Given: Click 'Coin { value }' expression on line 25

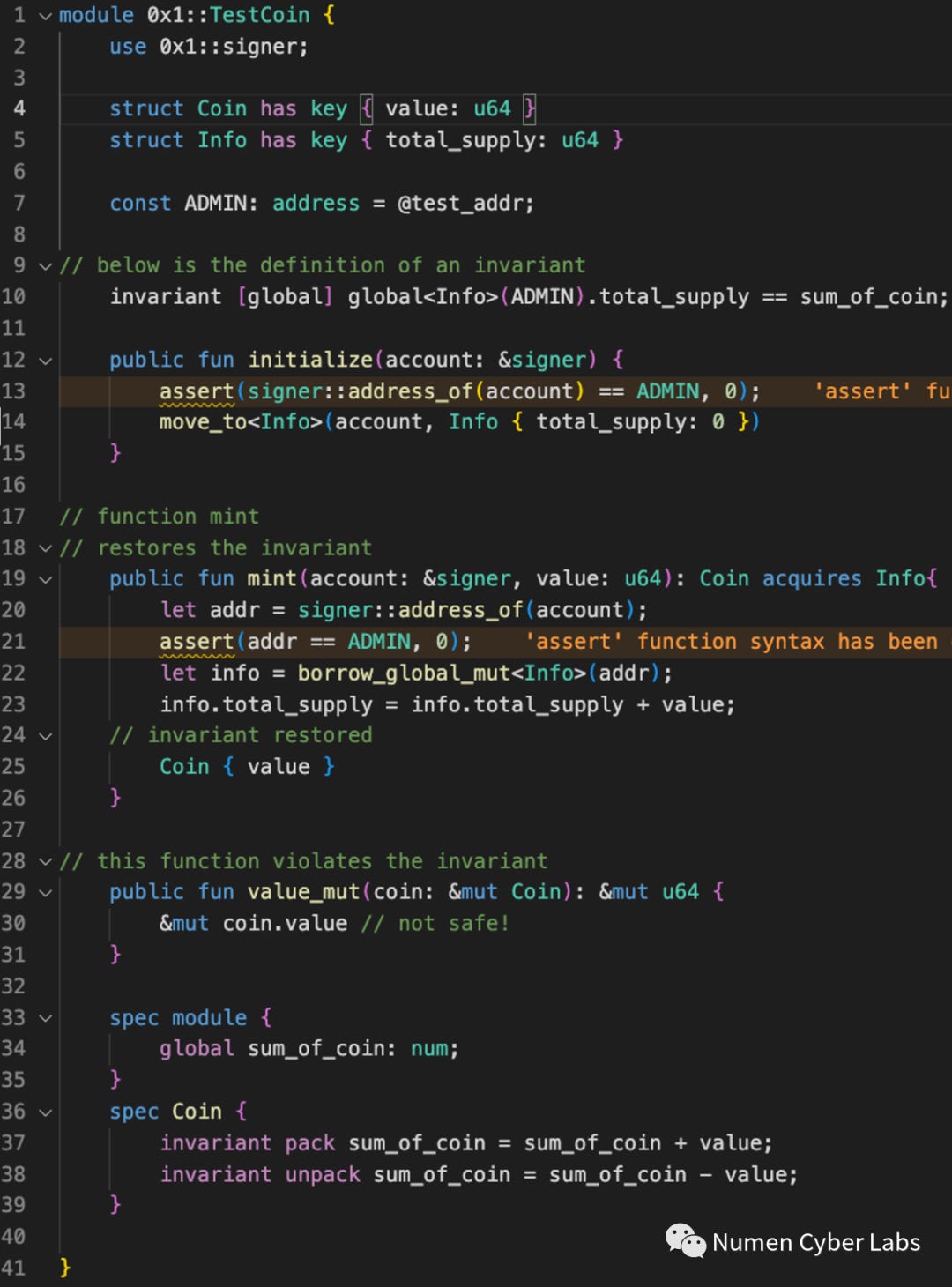Looking at the screenshot, I should click(247, 767).
